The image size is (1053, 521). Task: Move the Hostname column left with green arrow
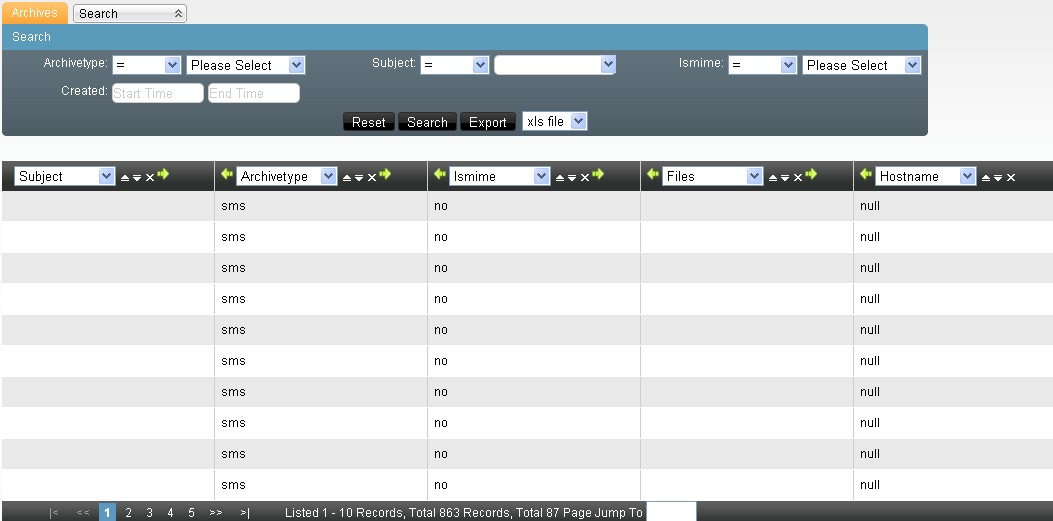pos(865,175)
